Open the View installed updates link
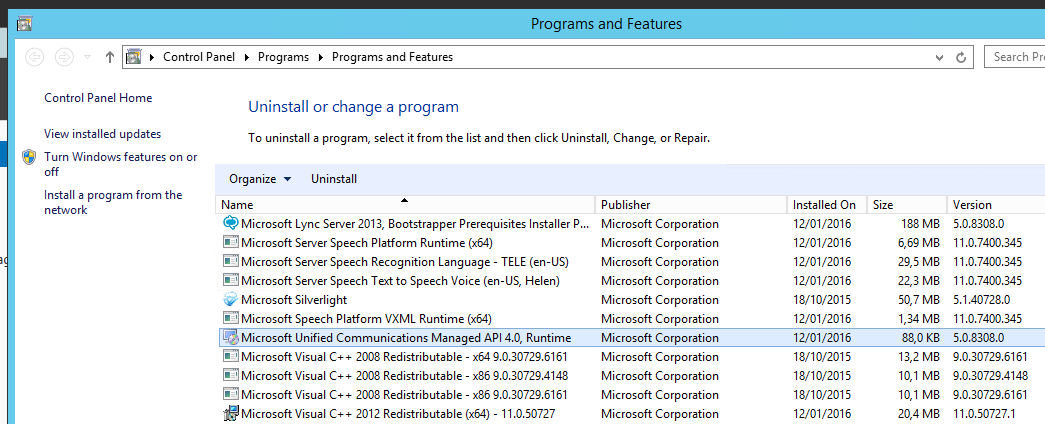This screenshot has height=424, width=1045. (x=102, y=134)
